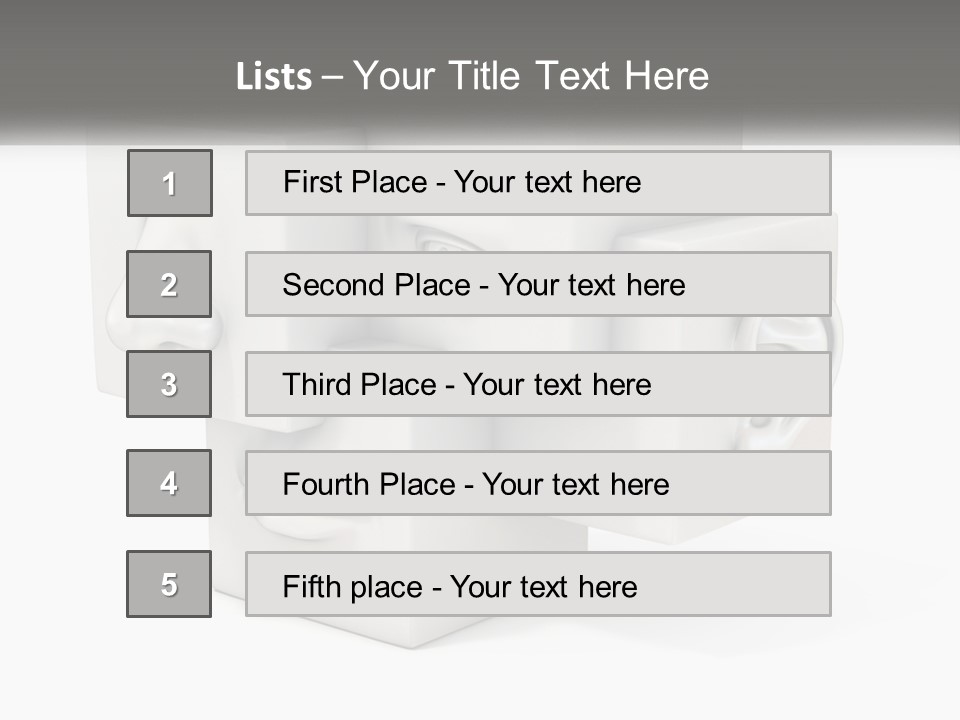
Task: Click the gray box labeled 3
Action: click(169, 384)
